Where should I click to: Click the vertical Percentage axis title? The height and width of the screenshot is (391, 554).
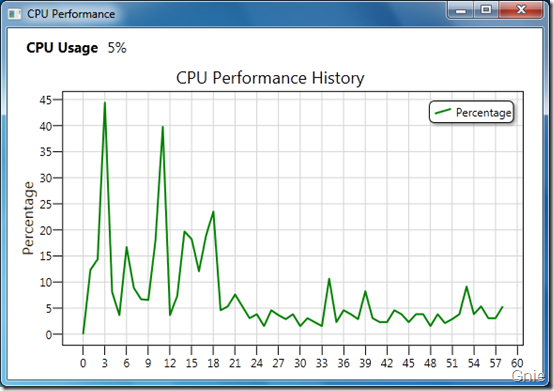[x=28, y=218]
